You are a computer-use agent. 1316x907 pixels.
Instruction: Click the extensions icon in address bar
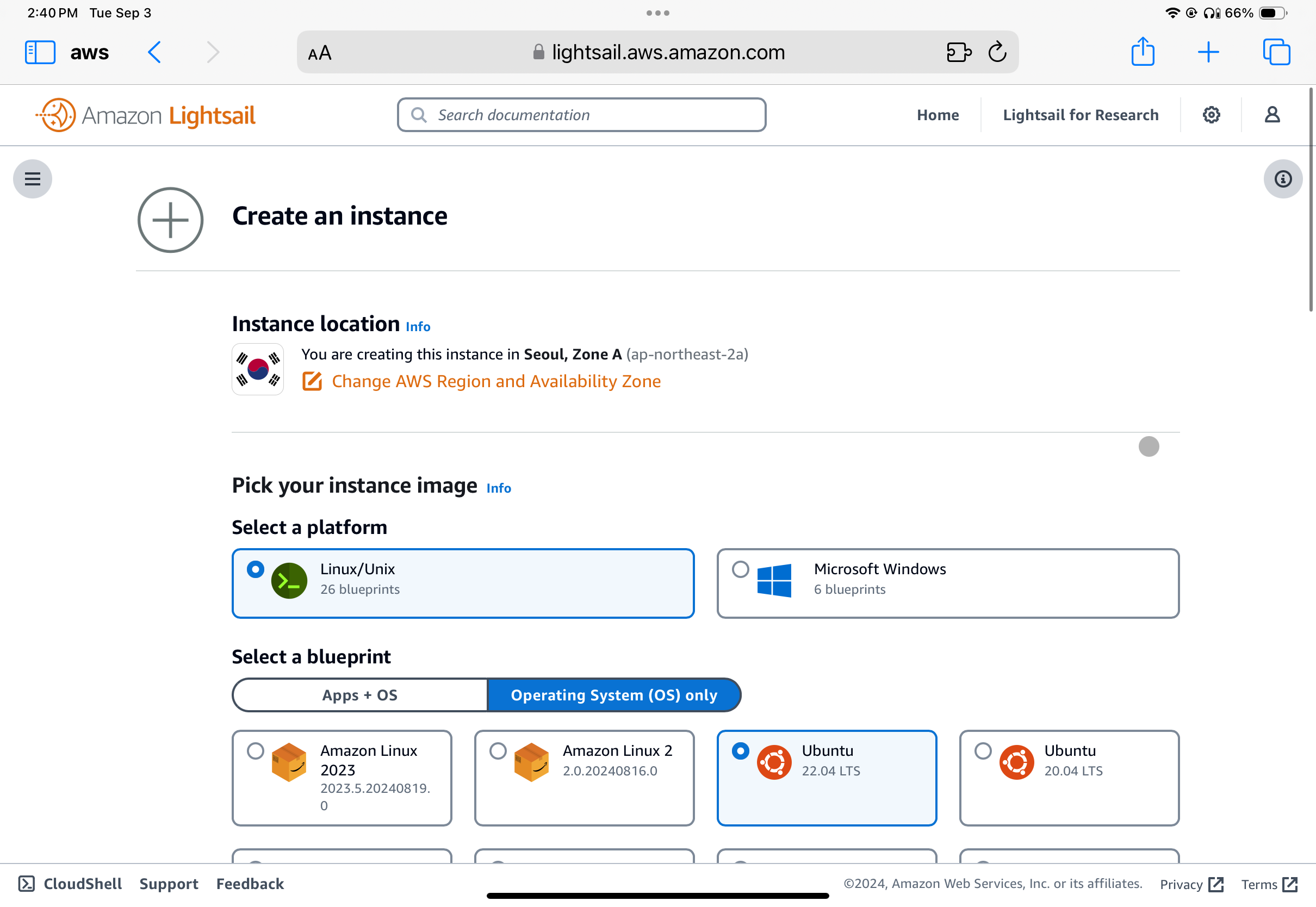[x=959, y=52]
